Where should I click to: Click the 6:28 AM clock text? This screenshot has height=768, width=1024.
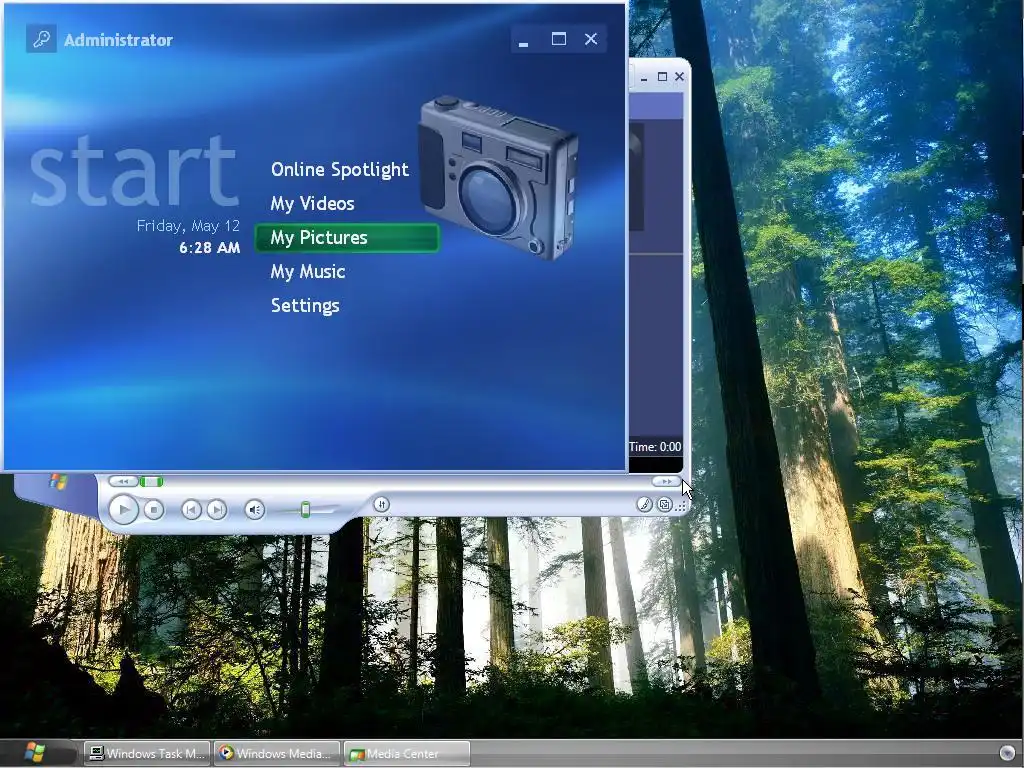(210, 248)
